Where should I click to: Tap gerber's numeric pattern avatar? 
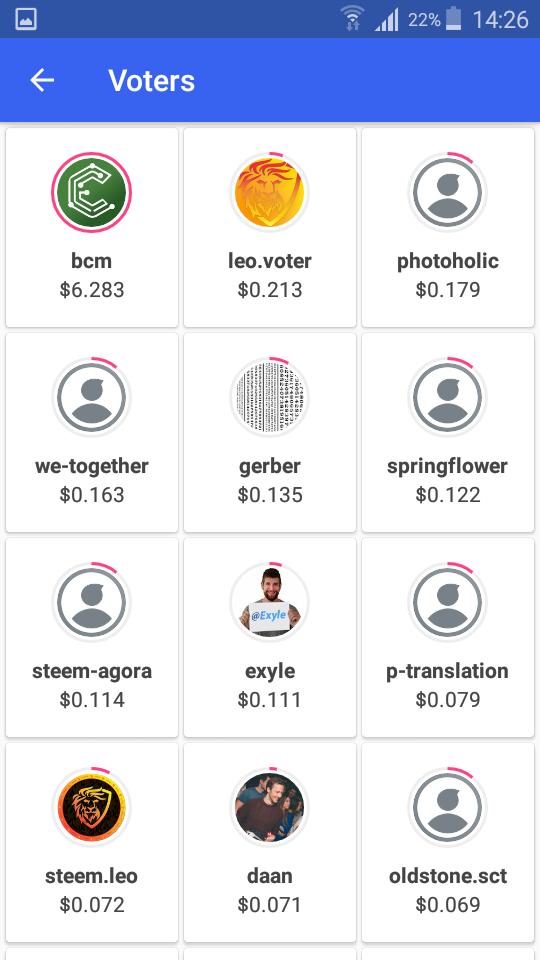point(269,397)
